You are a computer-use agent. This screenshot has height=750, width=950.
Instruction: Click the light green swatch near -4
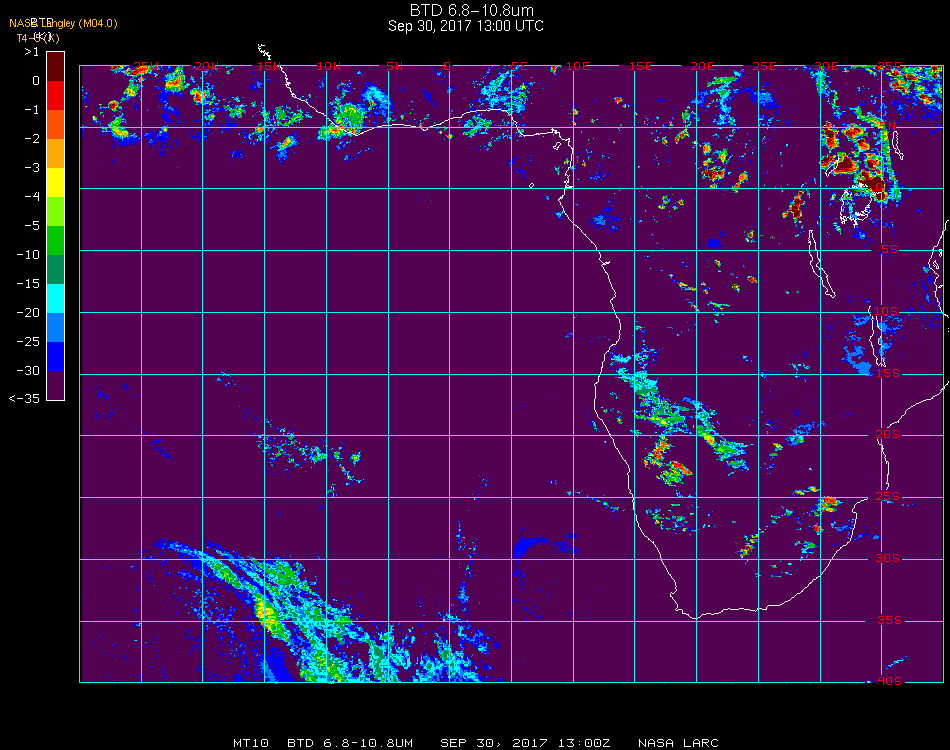[55, 211]
